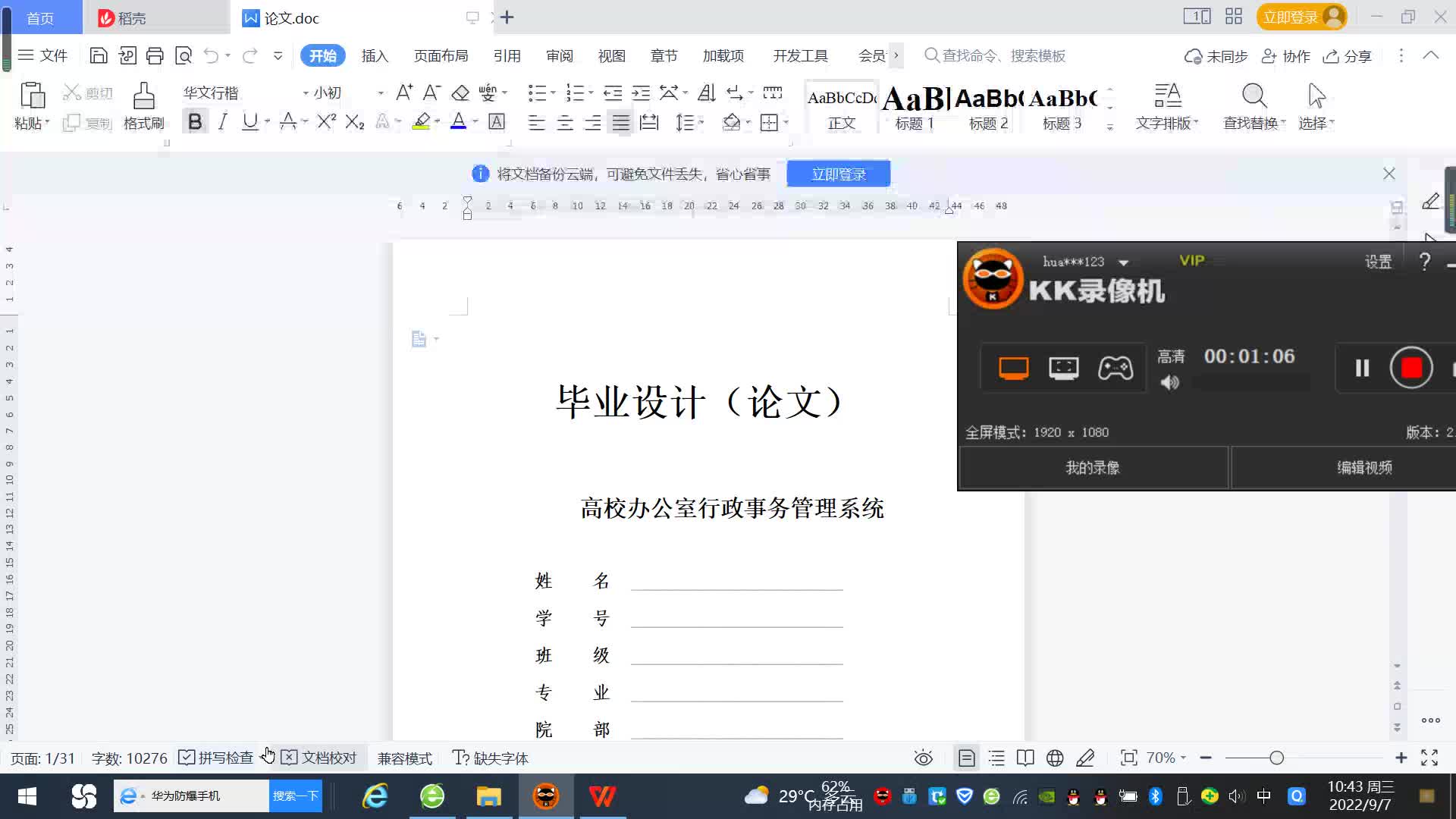Enable 拼写检查 spell check
The width and height of the screenshot is (1456, 819).
click(x=215, y=757)
